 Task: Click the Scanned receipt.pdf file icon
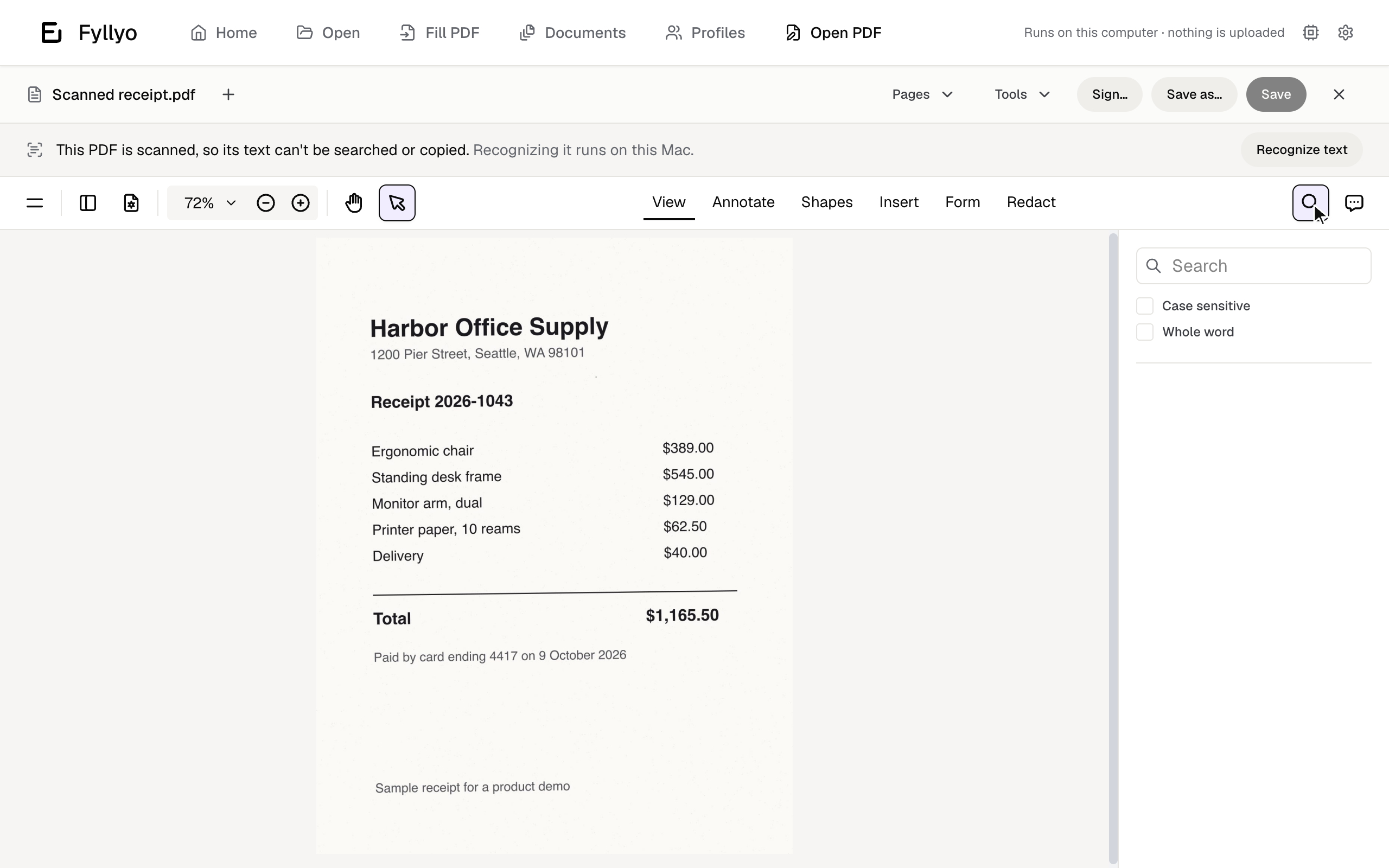[x=34, y=94]
